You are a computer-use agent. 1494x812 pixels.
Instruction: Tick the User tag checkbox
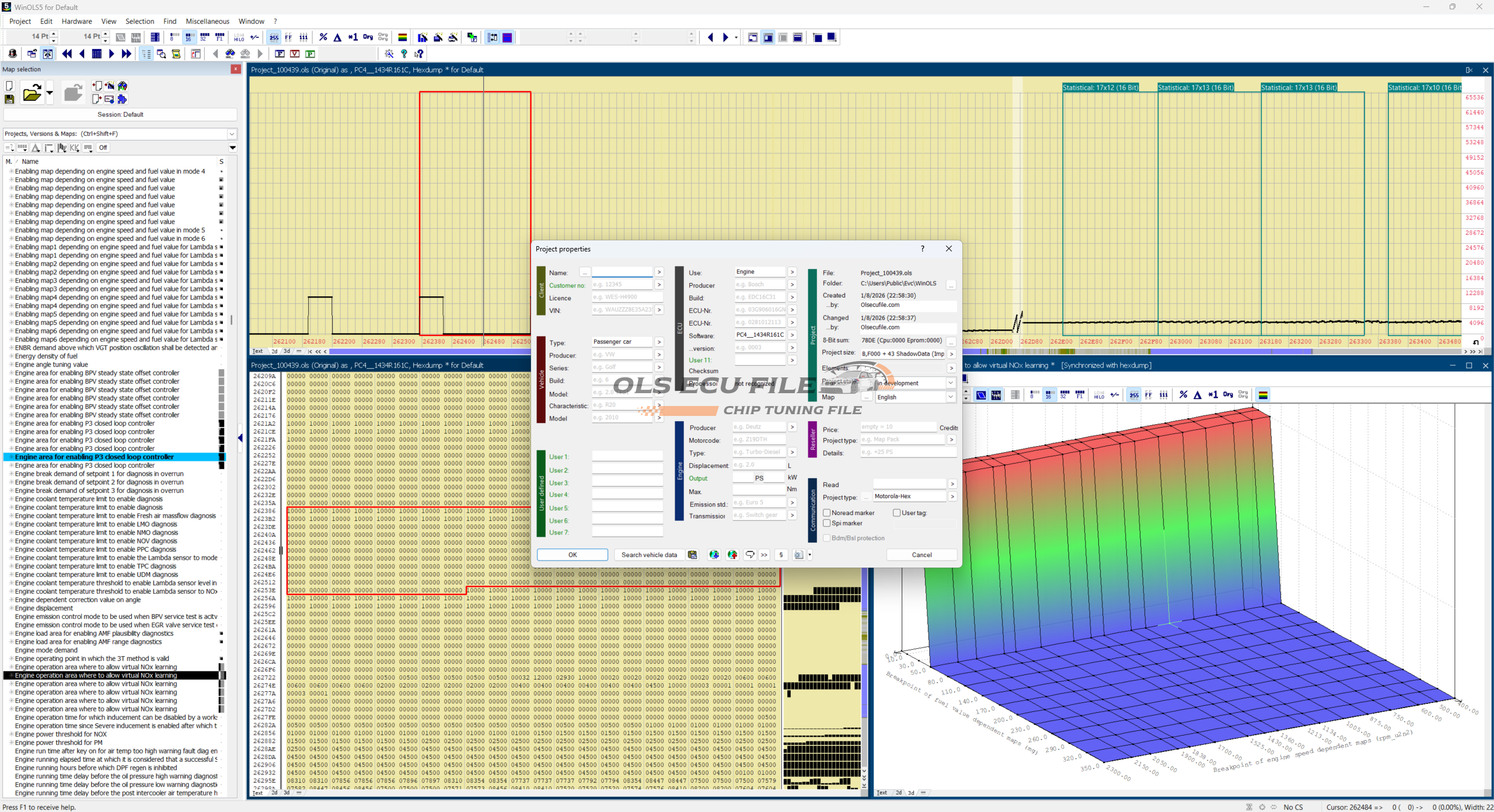tap(897, 513)
